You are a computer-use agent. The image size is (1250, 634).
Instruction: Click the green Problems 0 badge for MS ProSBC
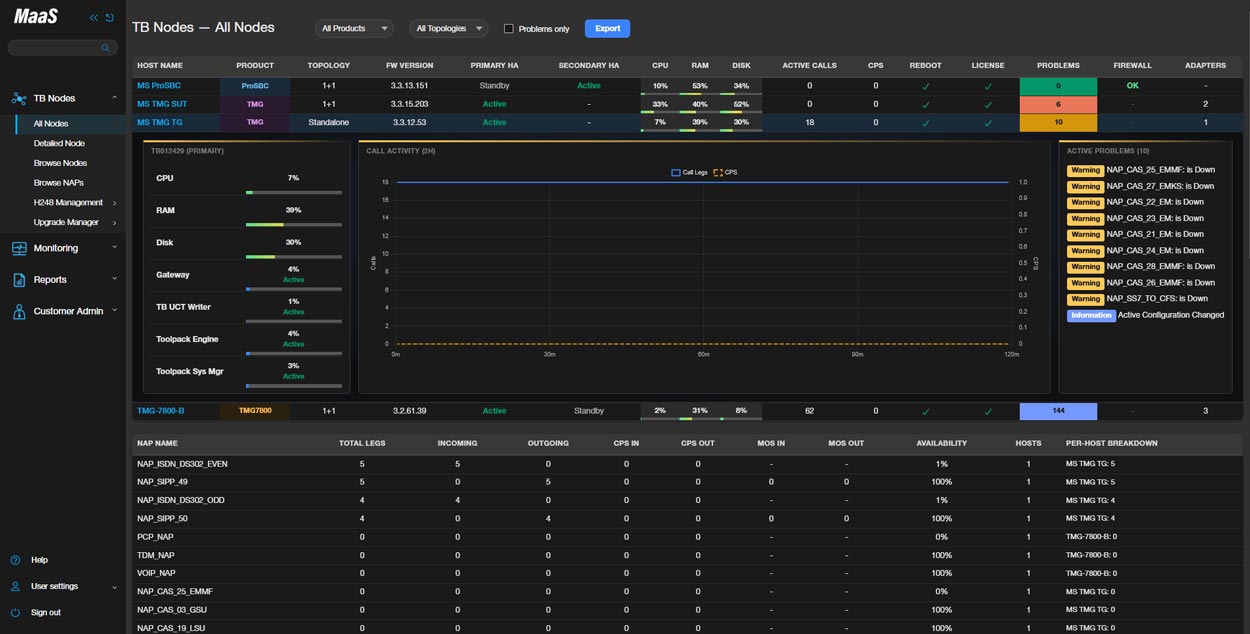(x=1058, y=86)
